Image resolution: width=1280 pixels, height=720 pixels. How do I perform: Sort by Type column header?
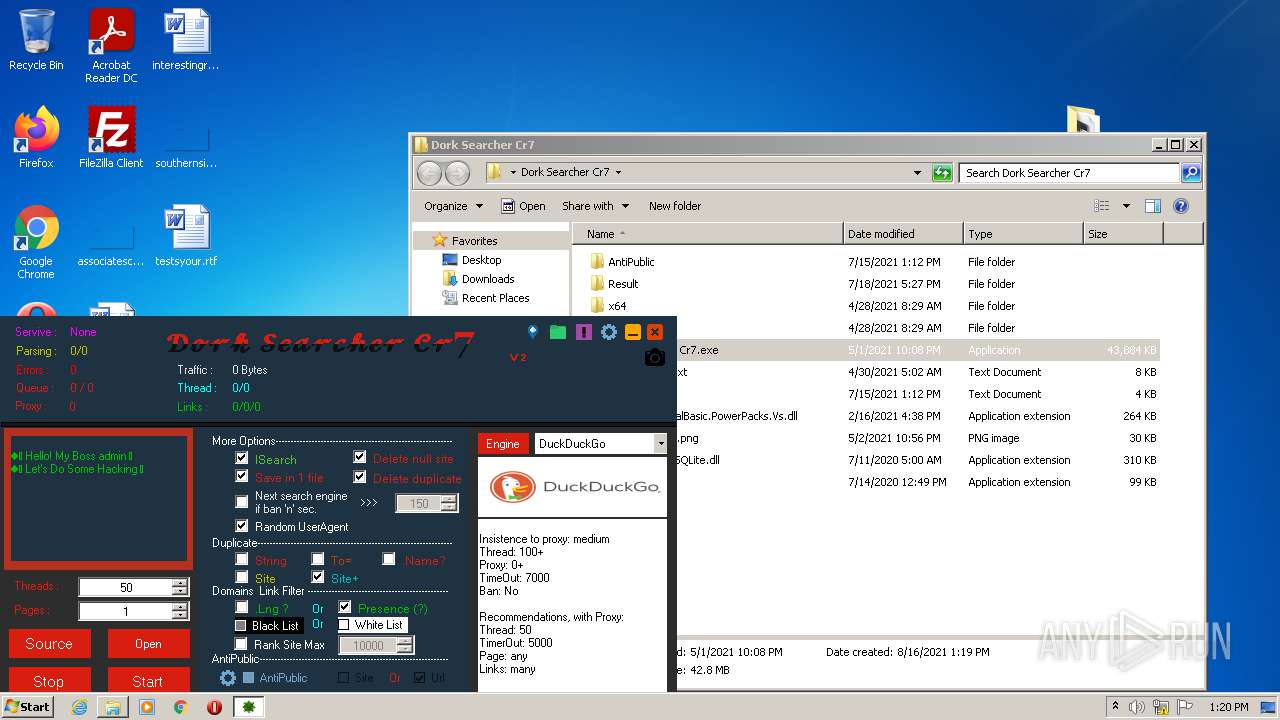[x=1023, y=234]
